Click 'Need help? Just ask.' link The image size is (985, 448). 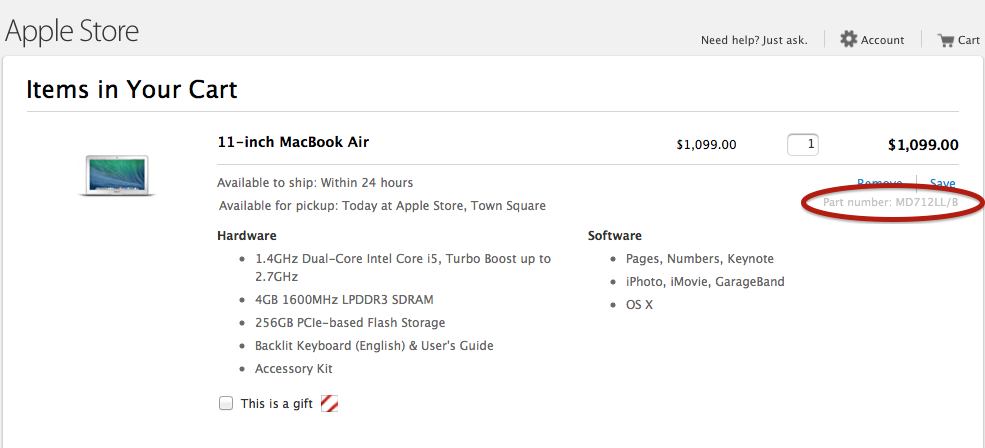[754, 40]
